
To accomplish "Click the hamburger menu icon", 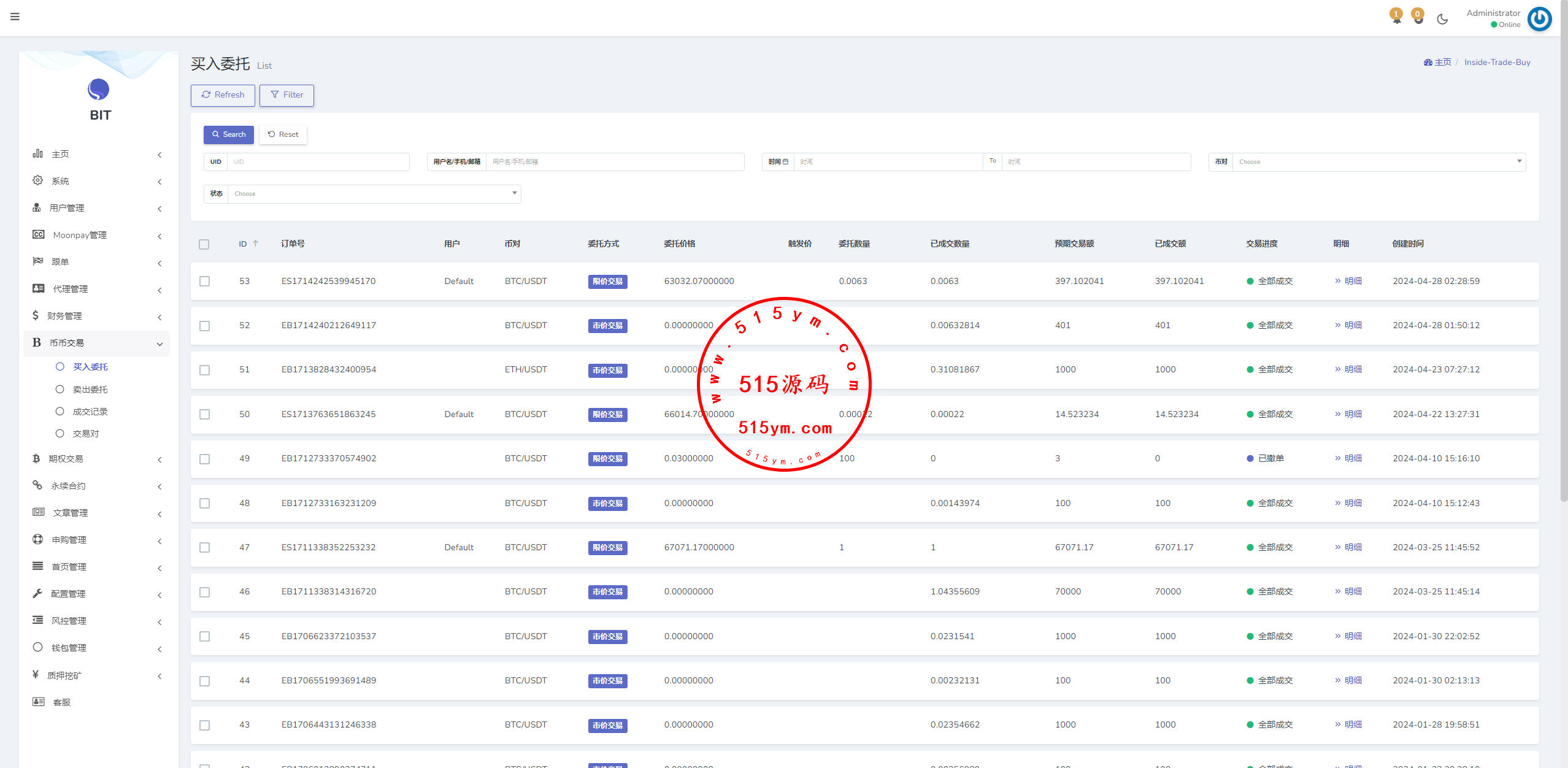I will [x=15, y=17].
